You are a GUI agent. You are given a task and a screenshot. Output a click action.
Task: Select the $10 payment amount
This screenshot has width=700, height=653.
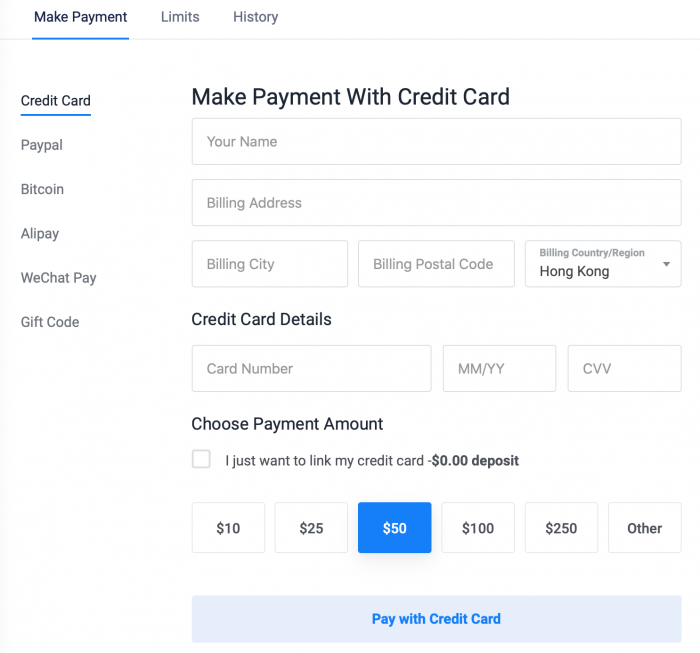click(x=228, y=528)
